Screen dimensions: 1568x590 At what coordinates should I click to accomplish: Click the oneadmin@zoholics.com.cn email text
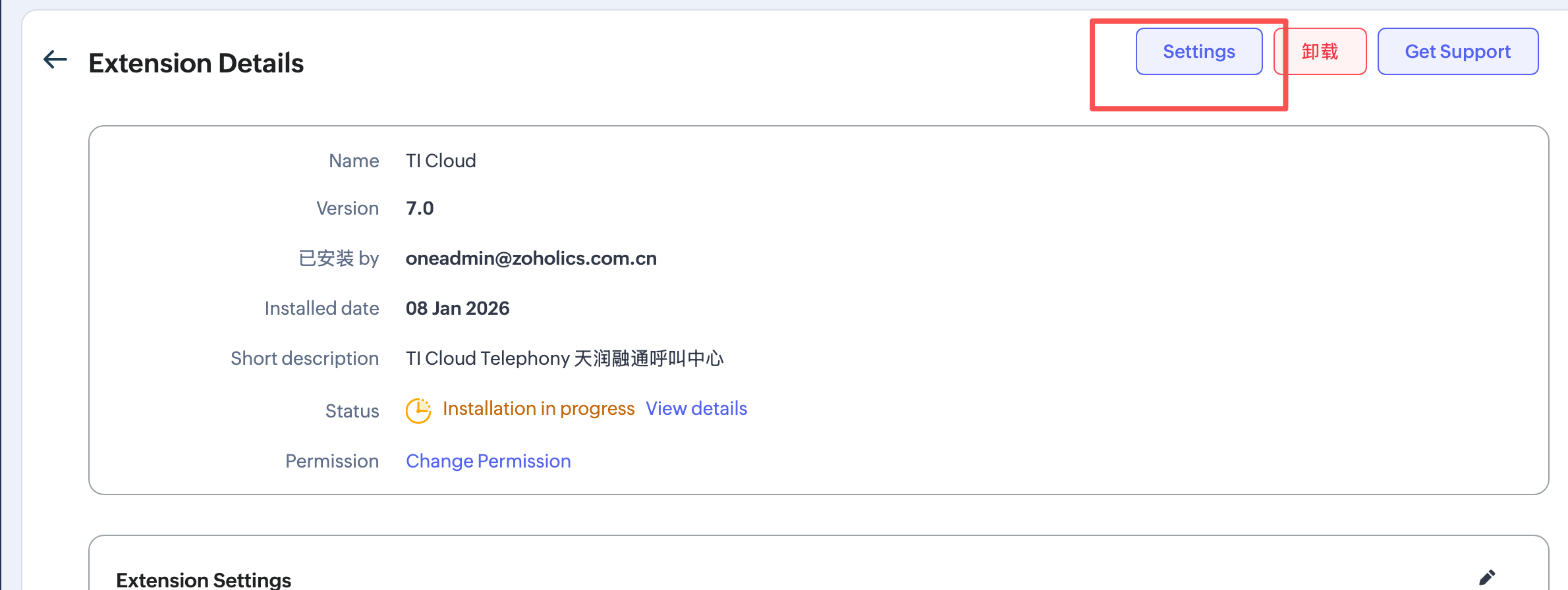coord(531,258)
